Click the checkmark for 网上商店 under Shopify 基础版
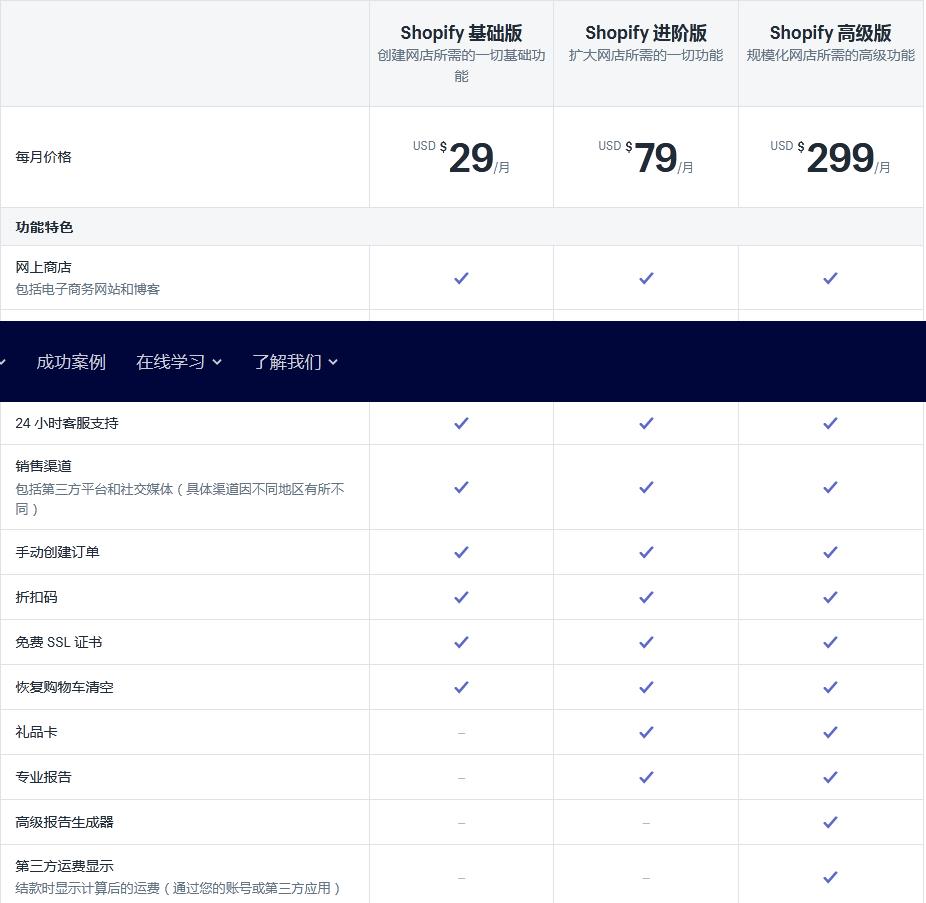Screen dimensions: 926x903 pos(461,278)
